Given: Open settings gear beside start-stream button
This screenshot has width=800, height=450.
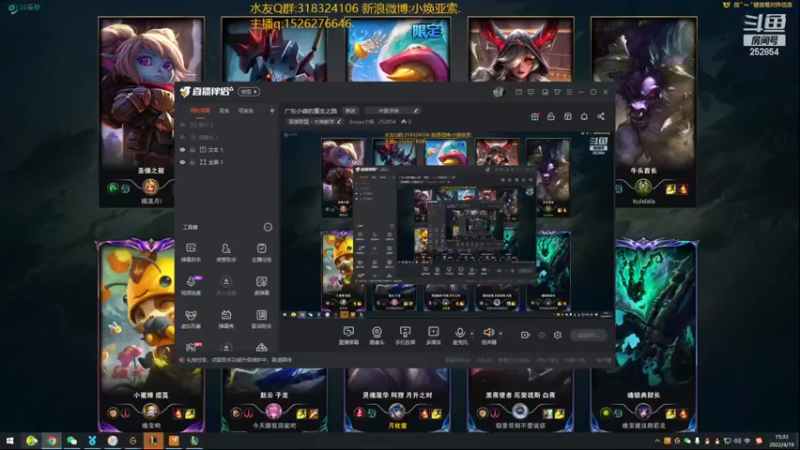Looking at the screenshot, I should pyautogui.click(x=558, y=335).
